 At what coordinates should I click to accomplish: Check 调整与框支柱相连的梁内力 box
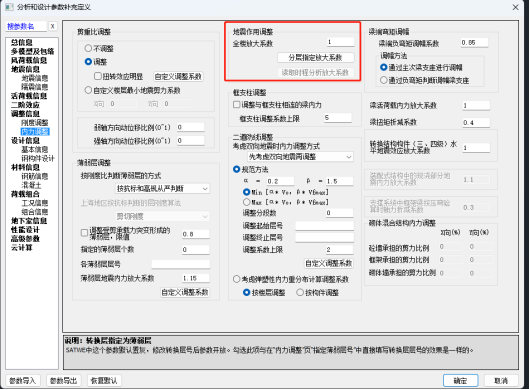pyautogui.click(x=237, y=105)
